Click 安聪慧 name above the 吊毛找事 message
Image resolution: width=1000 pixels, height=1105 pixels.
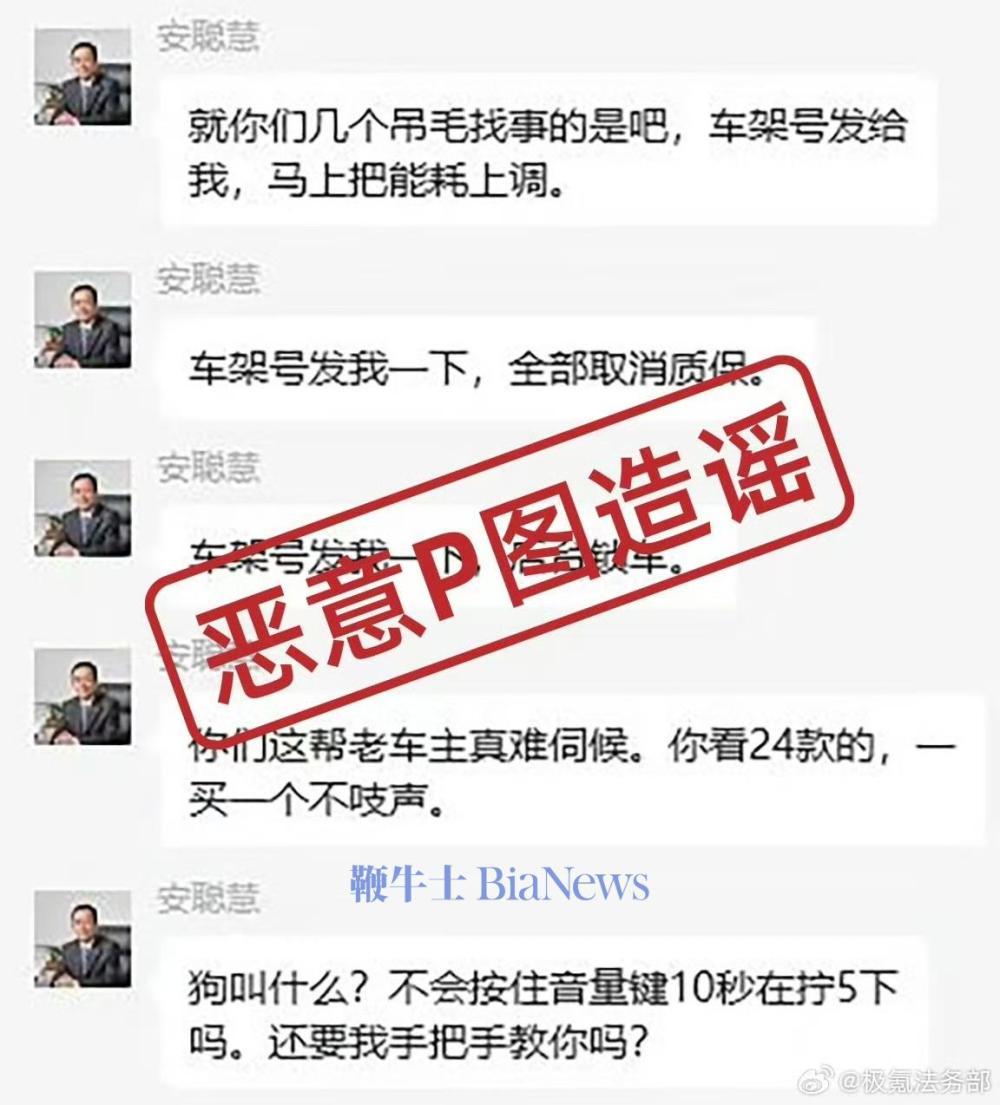(x=208, y=37)
